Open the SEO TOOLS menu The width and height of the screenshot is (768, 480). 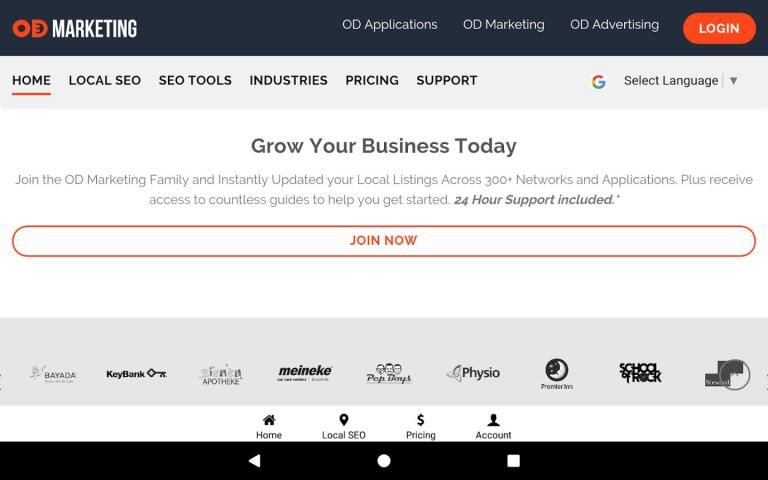(x=195, y=80)
